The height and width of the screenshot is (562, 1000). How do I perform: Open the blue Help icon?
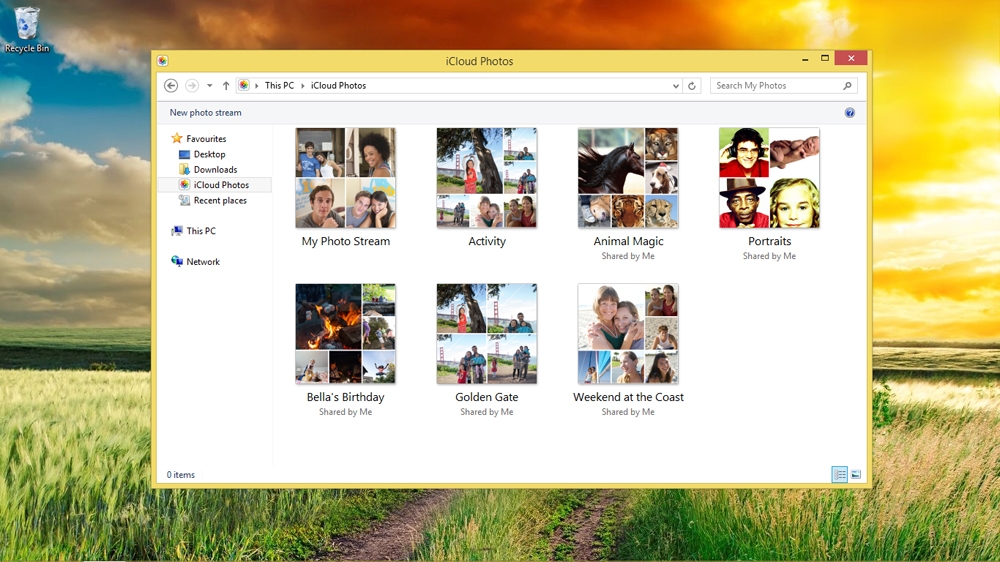click(x=849, y=113)
